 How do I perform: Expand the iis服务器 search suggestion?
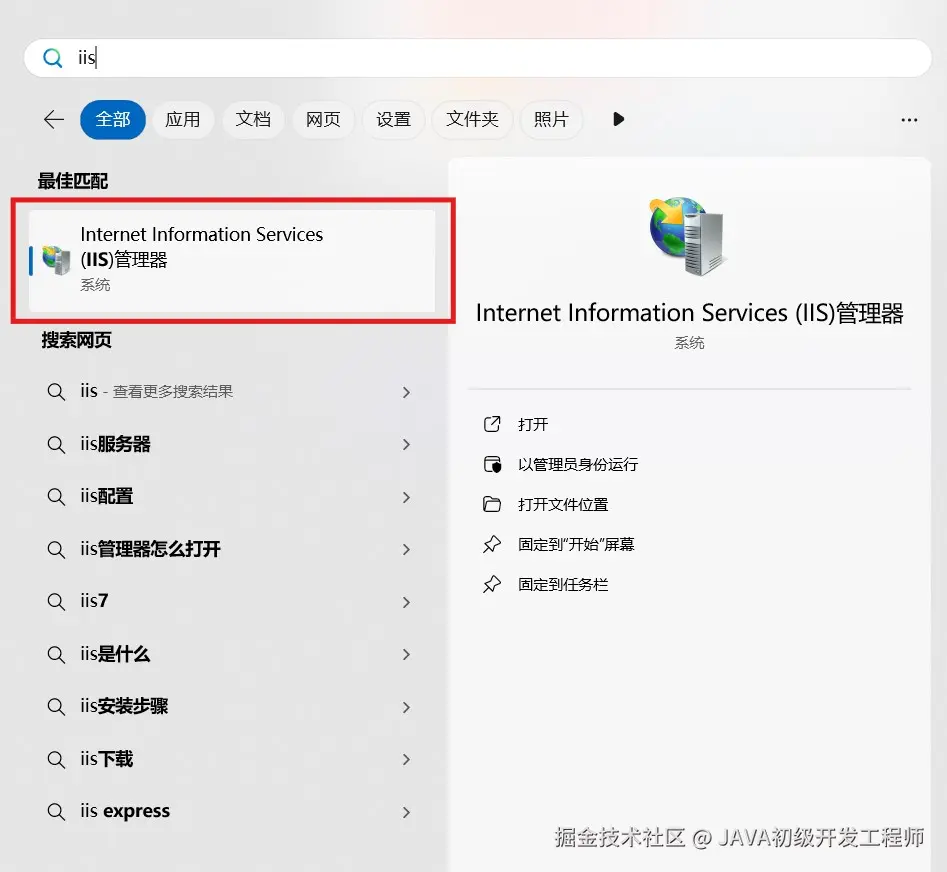[x=407, y=443]
